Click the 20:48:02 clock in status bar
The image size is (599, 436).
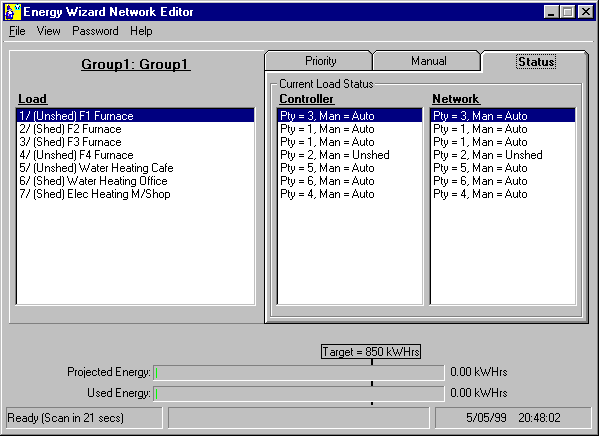pyautogui.click(x=539, y=418)
